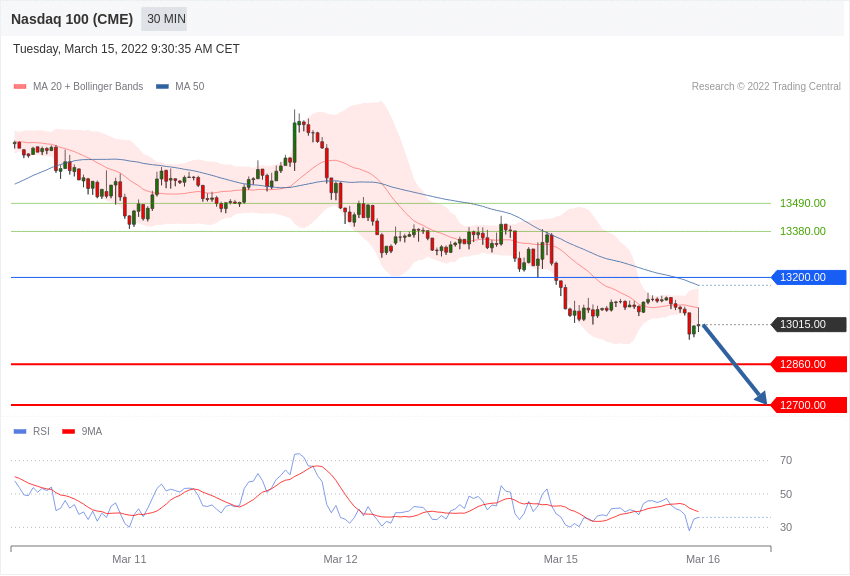This screenshot has width=850, height=576.
Task: Click the RSI 70 level label
Action: click(786, 460)
